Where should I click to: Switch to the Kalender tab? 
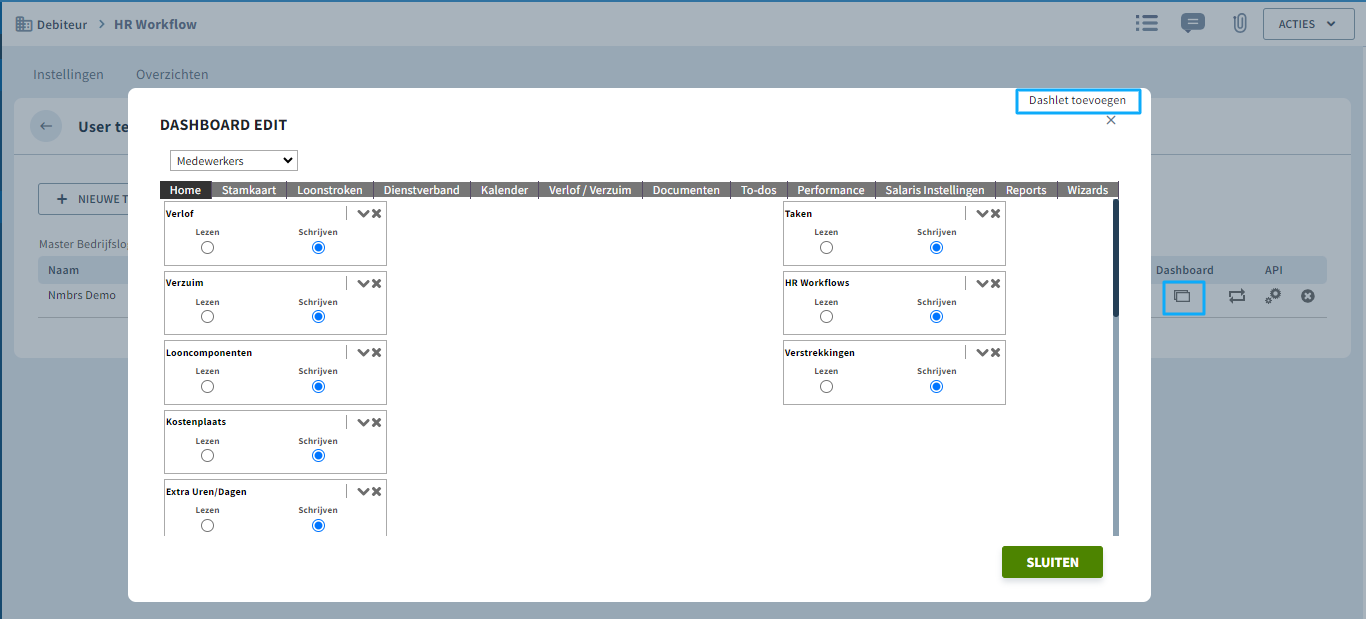(x=504, y=190)
